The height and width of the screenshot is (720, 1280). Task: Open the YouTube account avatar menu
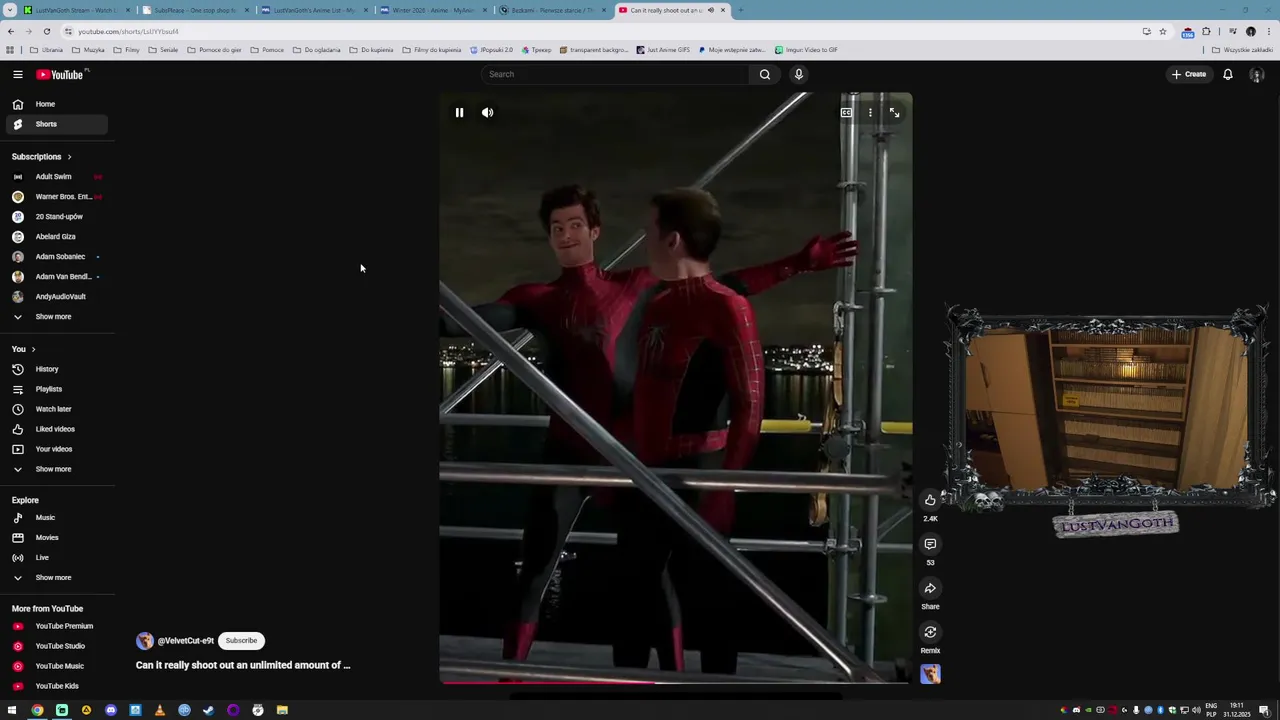pos(1257,75)
